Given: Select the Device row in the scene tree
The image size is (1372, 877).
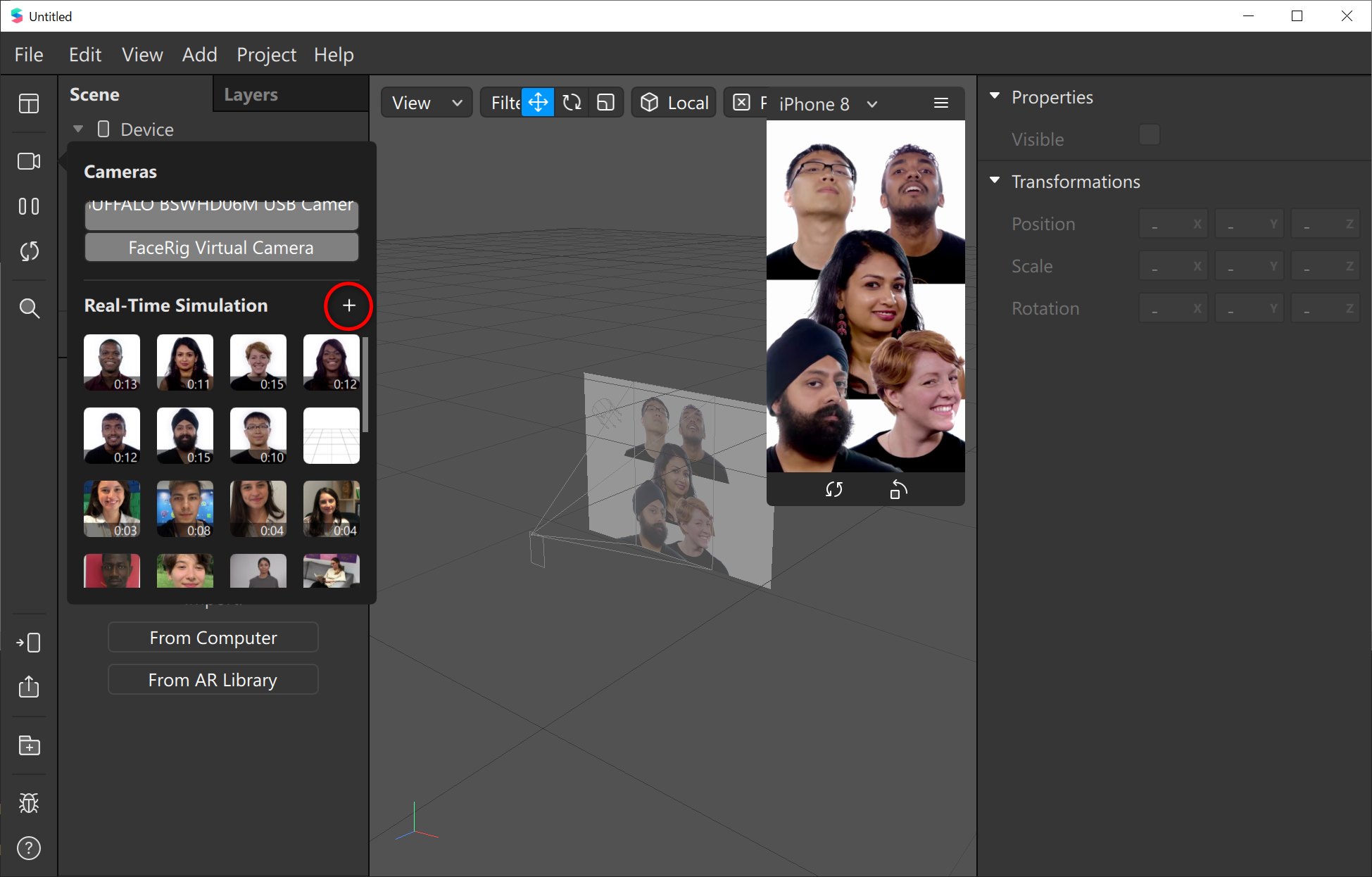Looking at the screenshot, I should click(215, 129).
